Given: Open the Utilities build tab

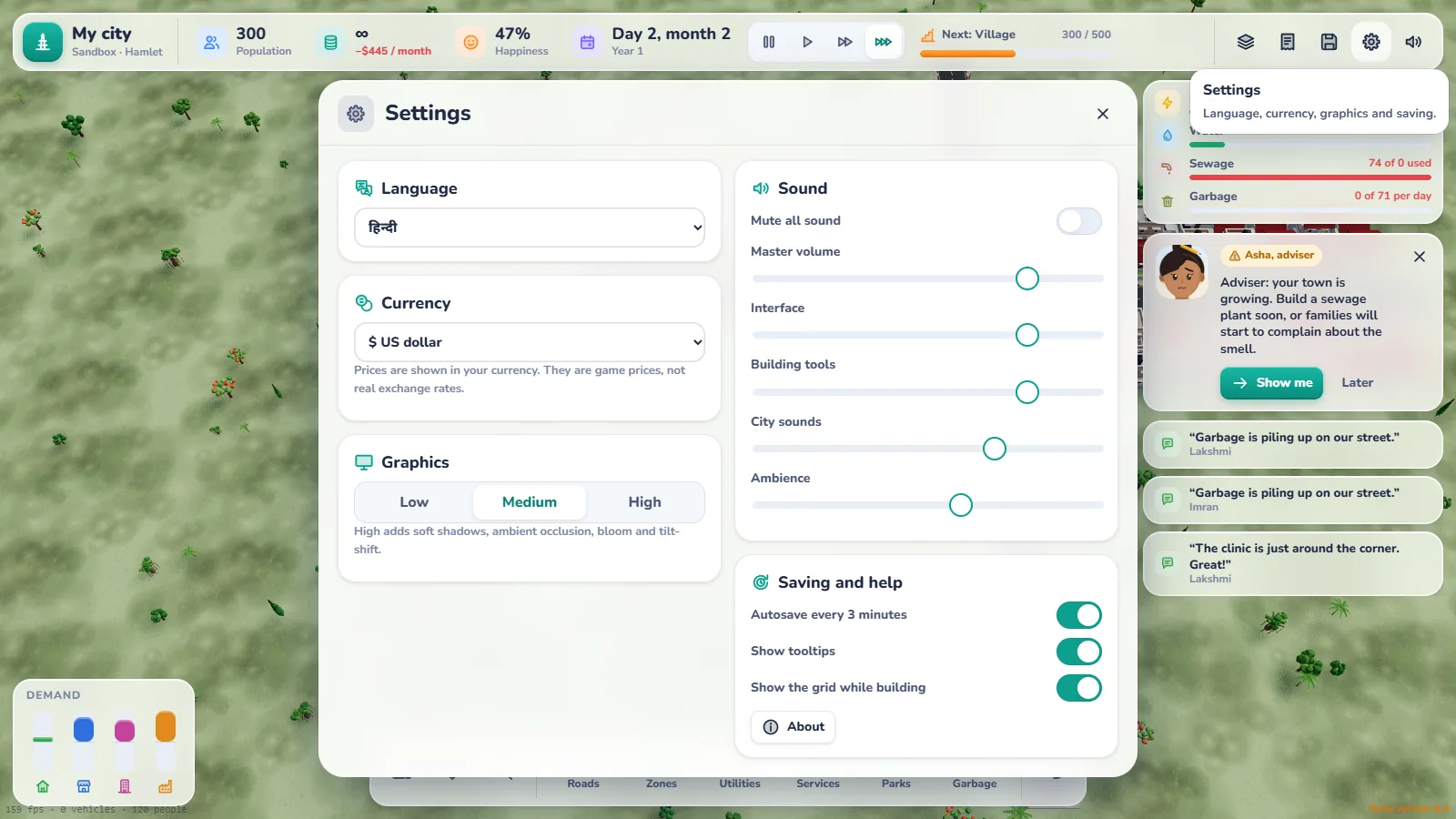Looking at the screenshot, I should pyautogui.click(x=740, y=784).
